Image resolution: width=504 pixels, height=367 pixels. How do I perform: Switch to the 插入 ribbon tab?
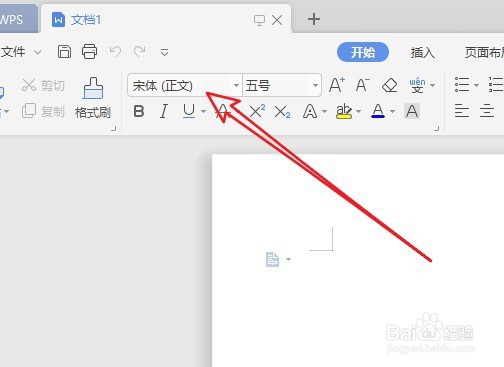point(422,52)
